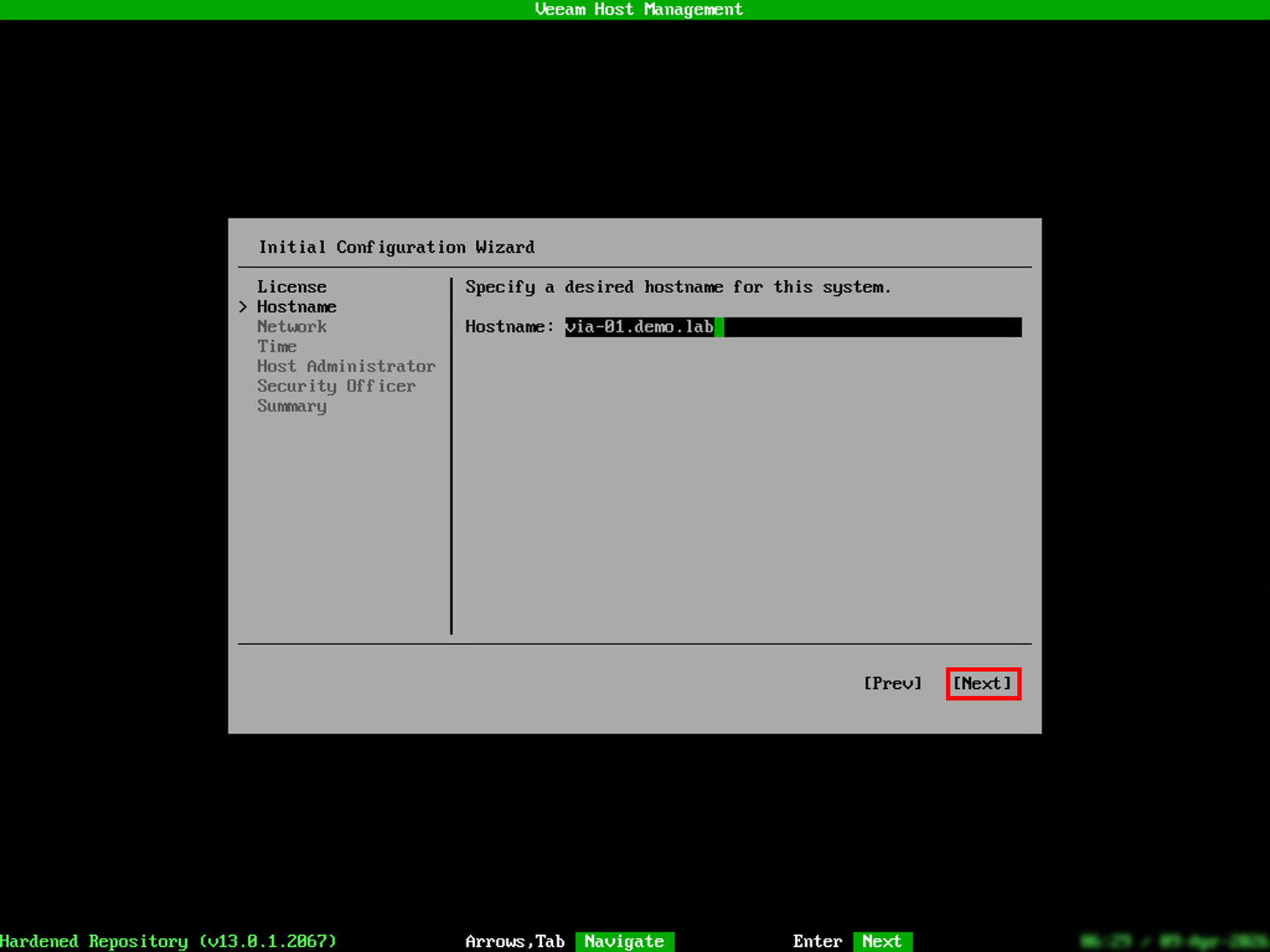The height and width of the screenshot is (952, 1270).
Task: Click the Next button
Action: pos(983,683)
